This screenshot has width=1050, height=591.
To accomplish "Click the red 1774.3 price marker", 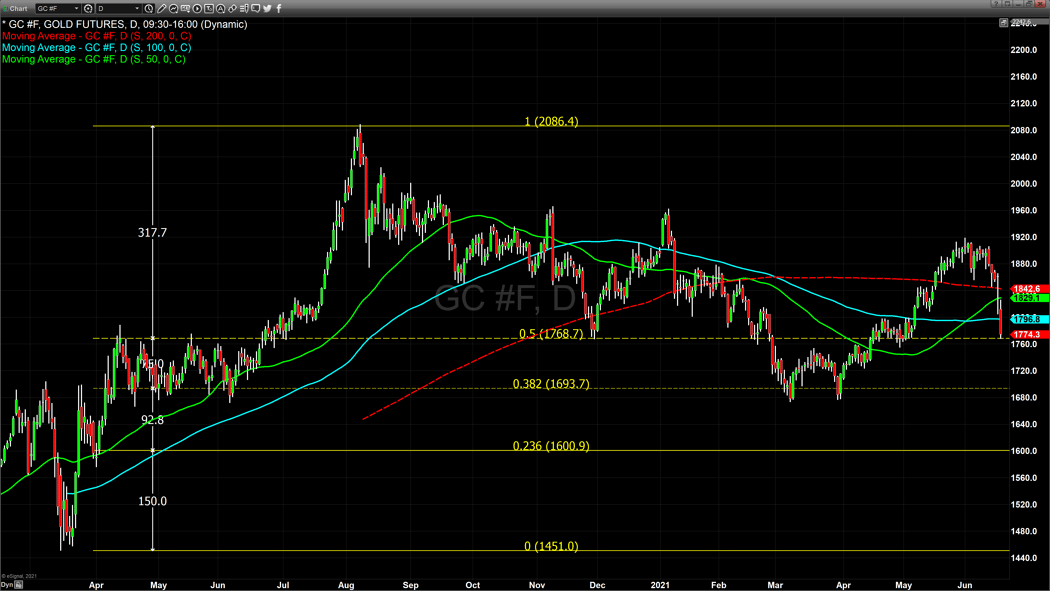I will pos(1027,334).
